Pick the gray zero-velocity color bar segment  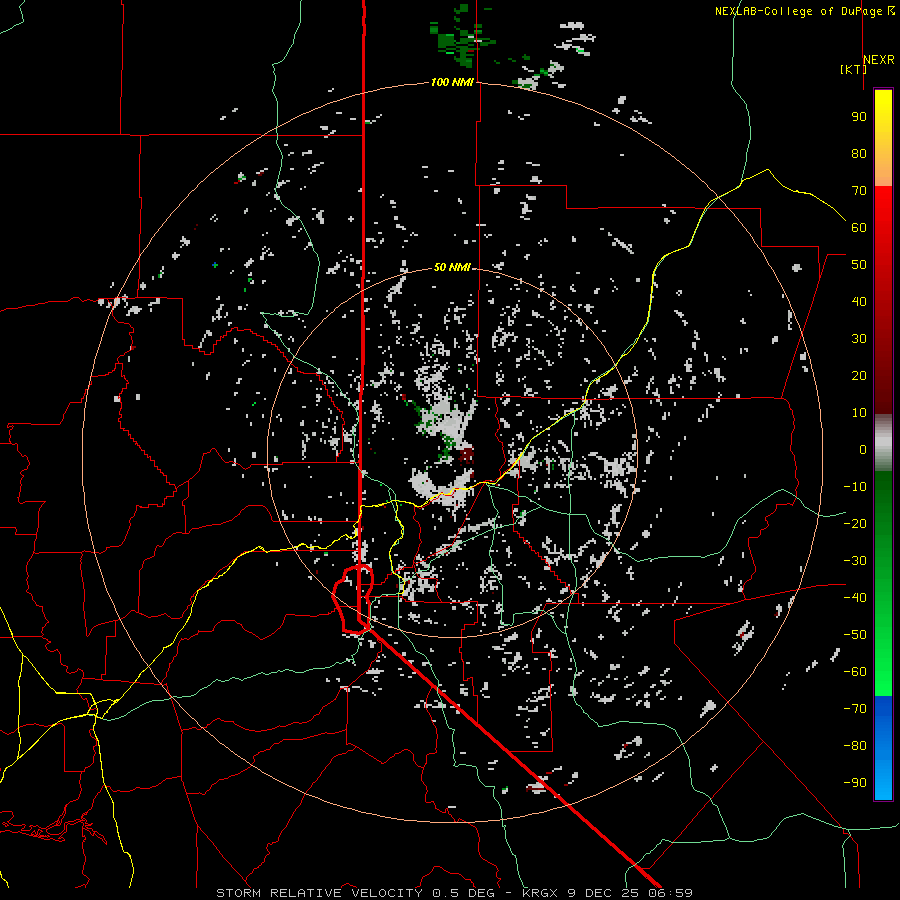click(x=883, y=443)
